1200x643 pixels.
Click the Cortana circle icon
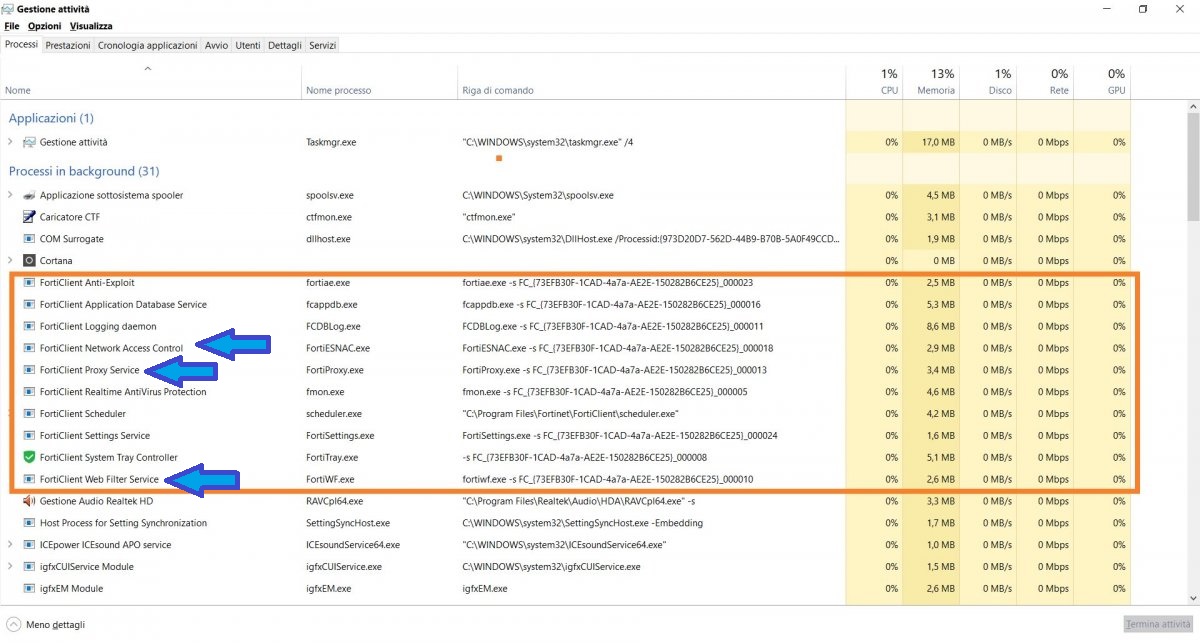(29, 261)
